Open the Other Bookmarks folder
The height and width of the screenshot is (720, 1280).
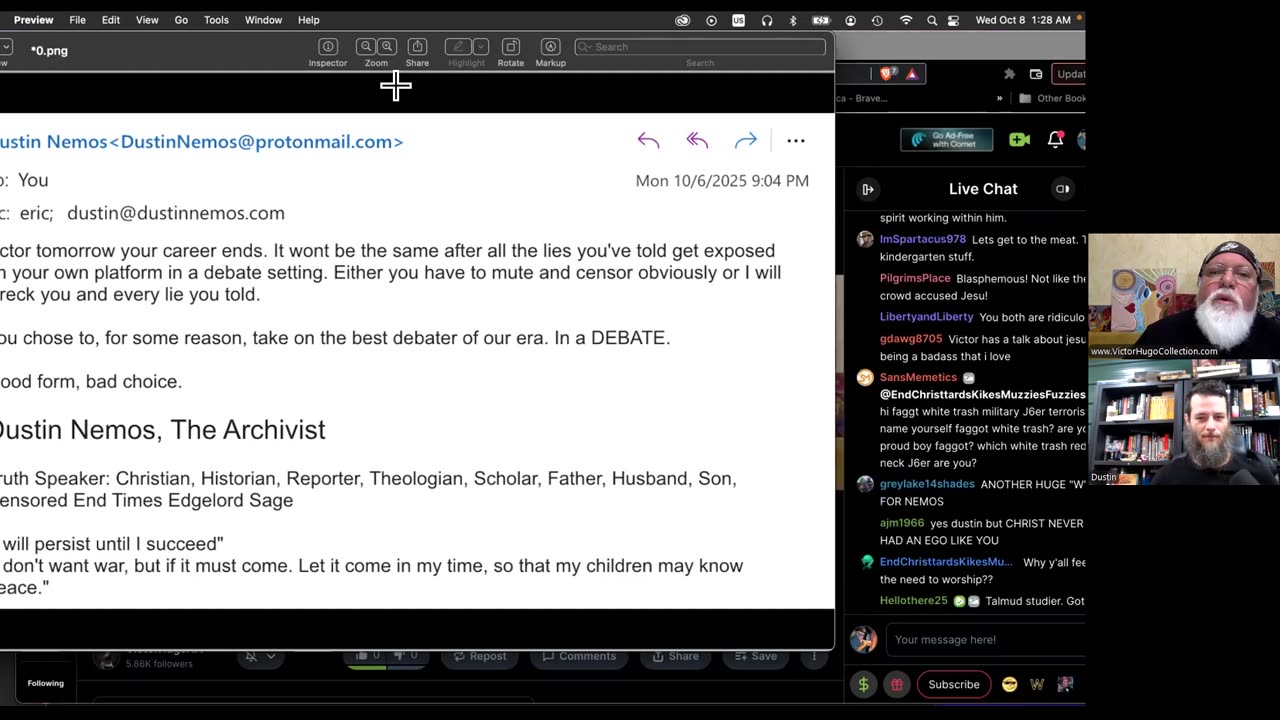tap(1052, 98)
